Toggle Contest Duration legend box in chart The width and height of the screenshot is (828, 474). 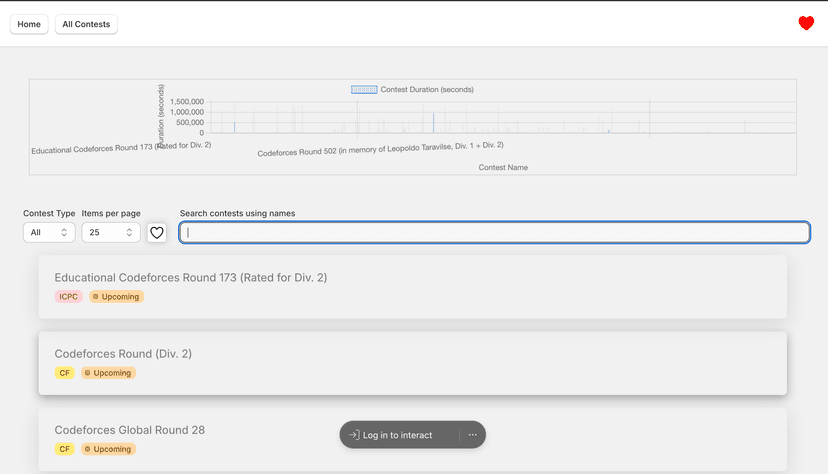tap(364, 90)
